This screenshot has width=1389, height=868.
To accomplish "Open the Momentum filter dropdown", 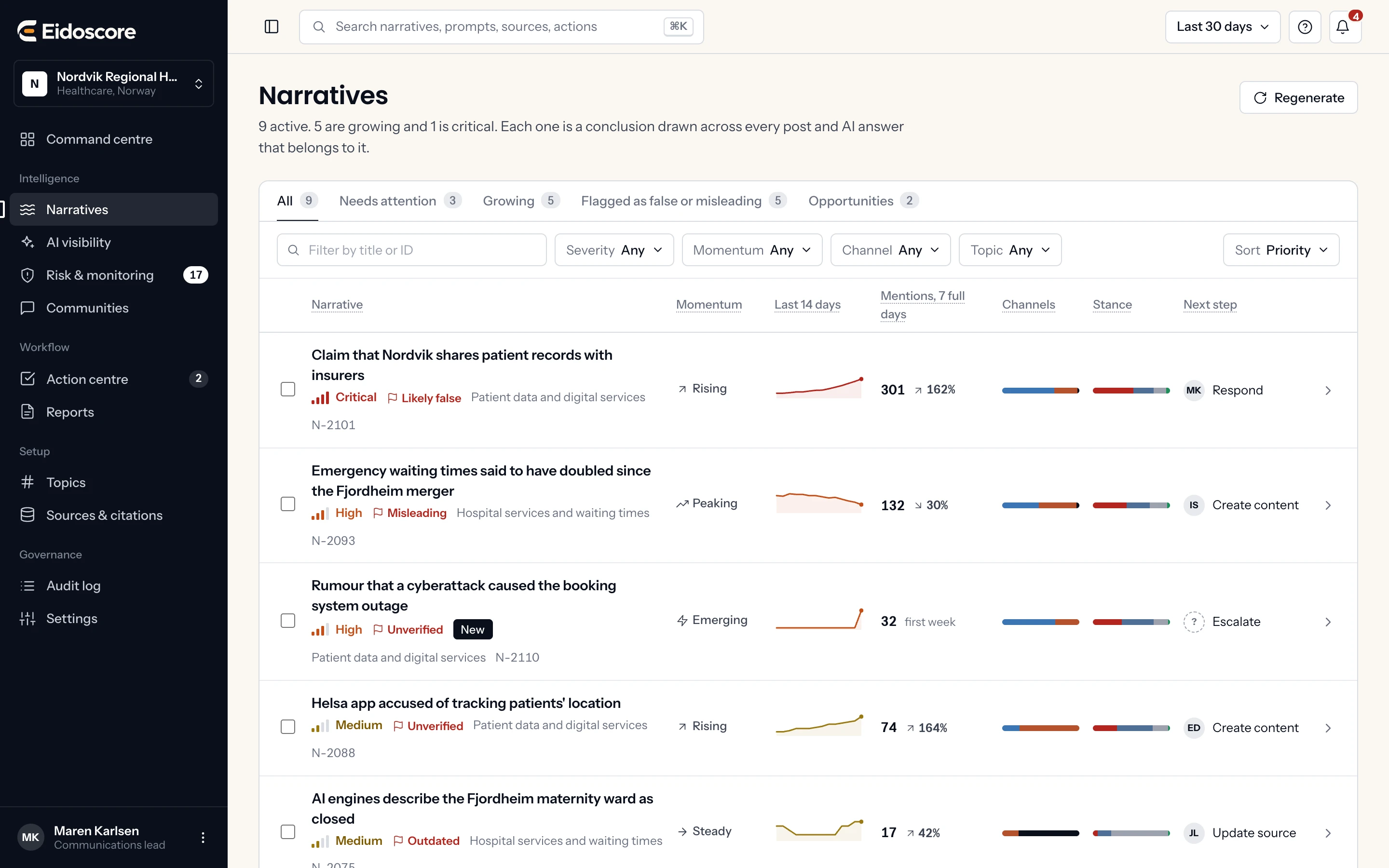I will point(752,250).
